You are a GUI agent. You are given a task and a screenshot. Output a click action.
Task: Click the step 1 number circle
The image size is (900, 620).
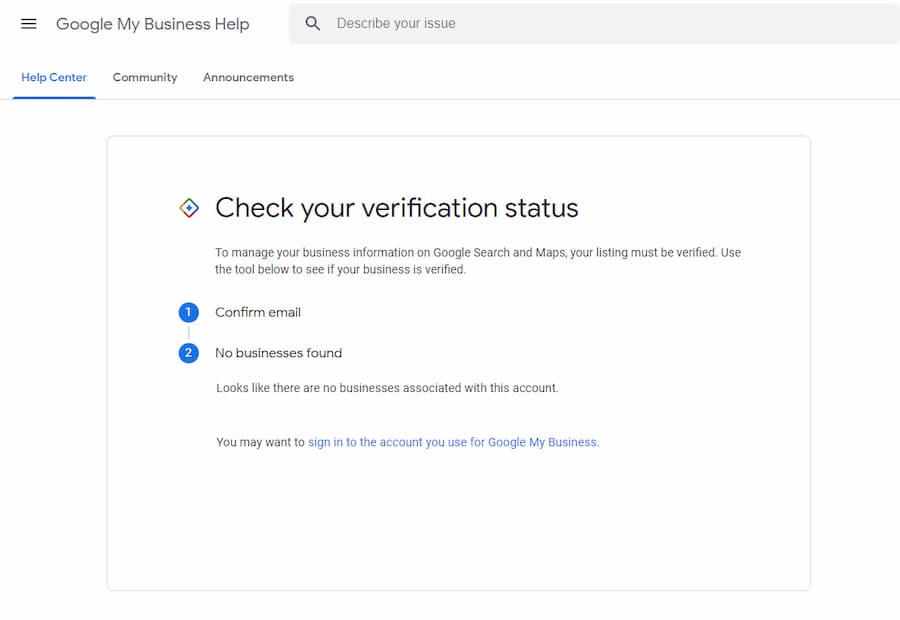click(188, 313)
